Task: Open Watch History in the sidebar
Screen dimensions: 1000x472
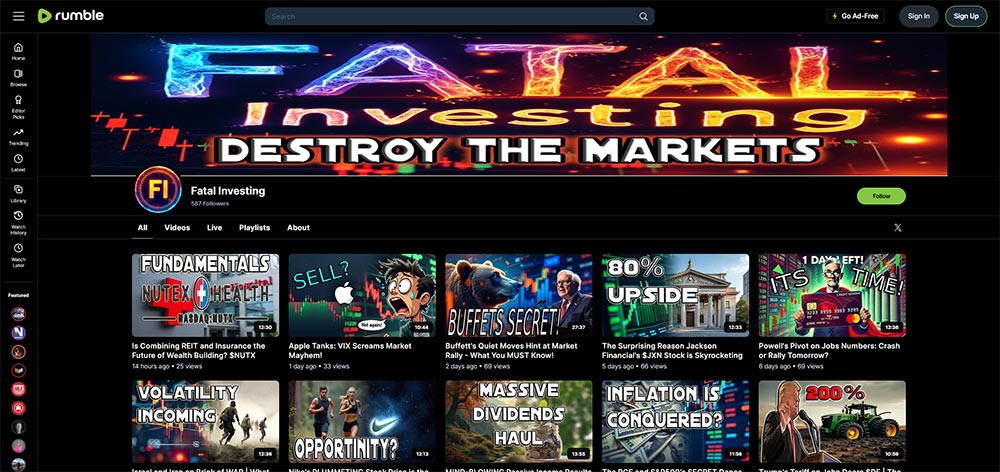Action: pos(18,223)
